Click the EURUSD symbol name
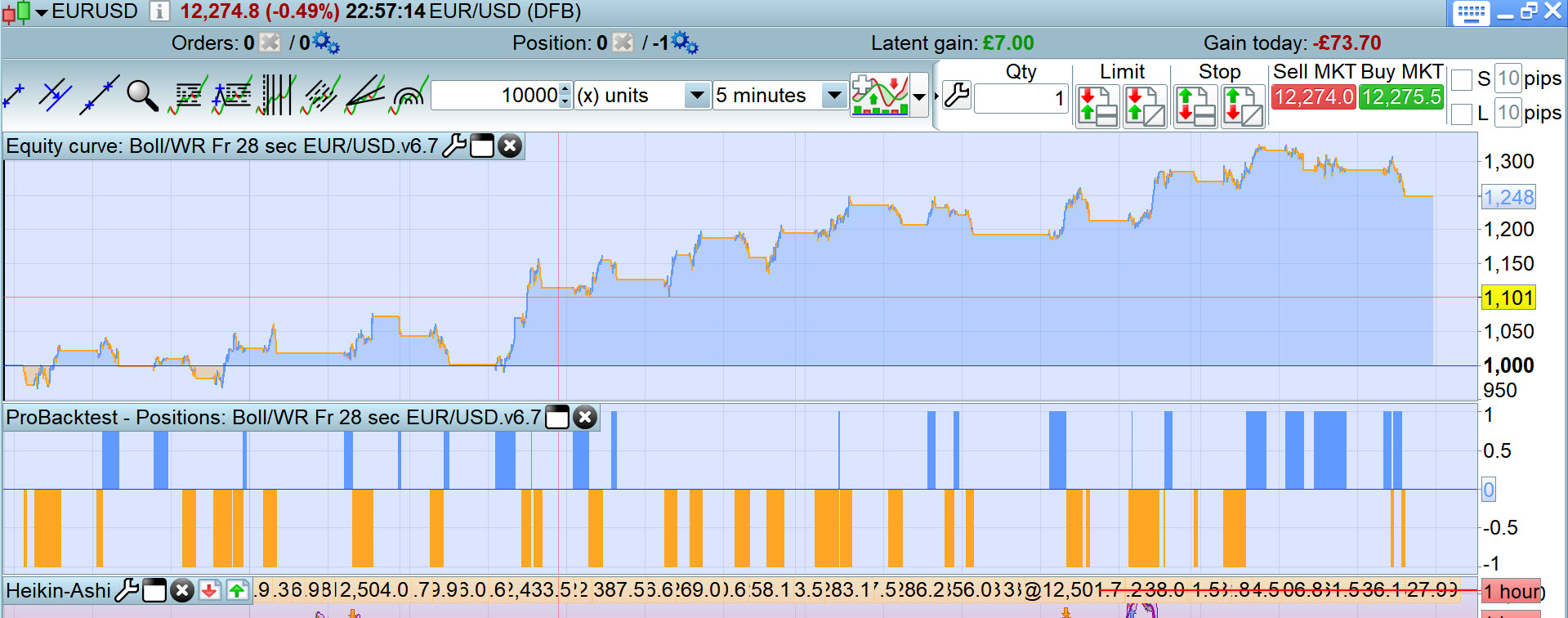The image size is (1568, 618). point(95,11)
